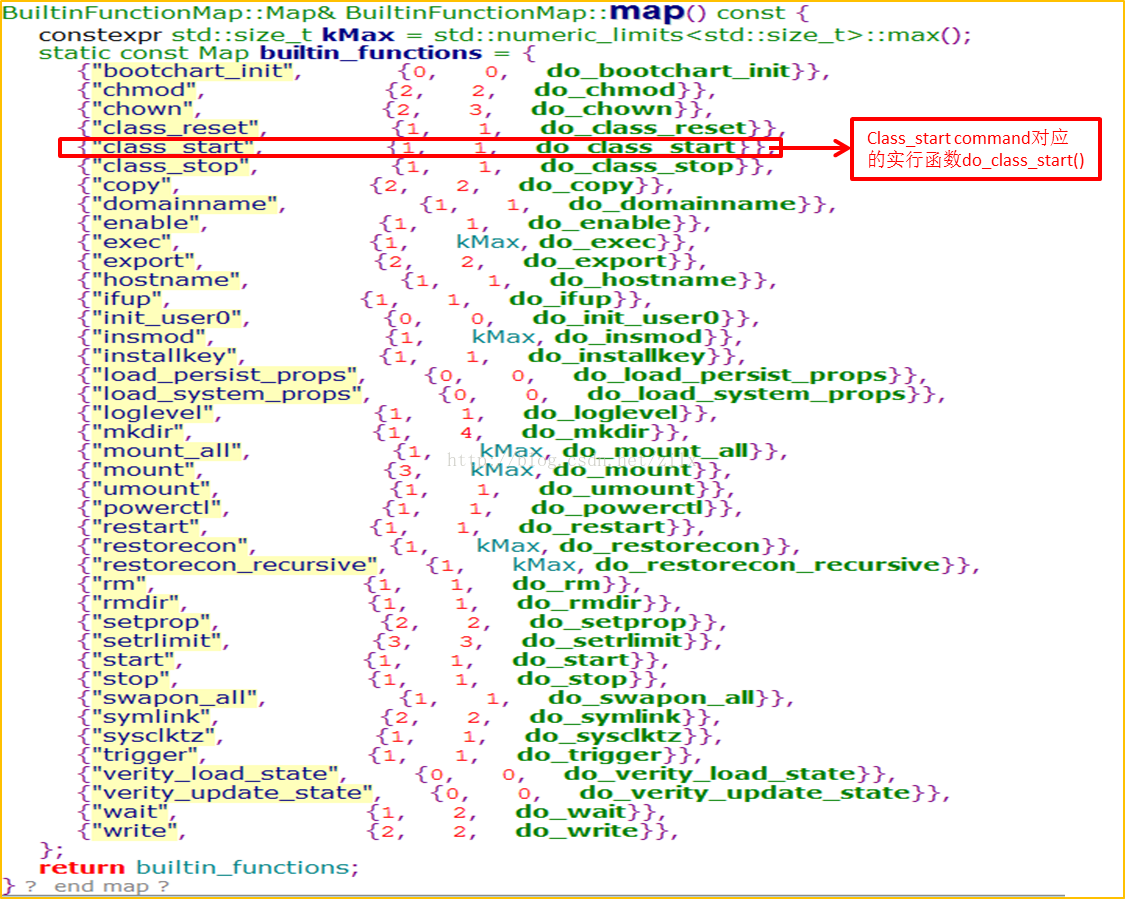Click the do_load_persist_props function name

[732, 375]
